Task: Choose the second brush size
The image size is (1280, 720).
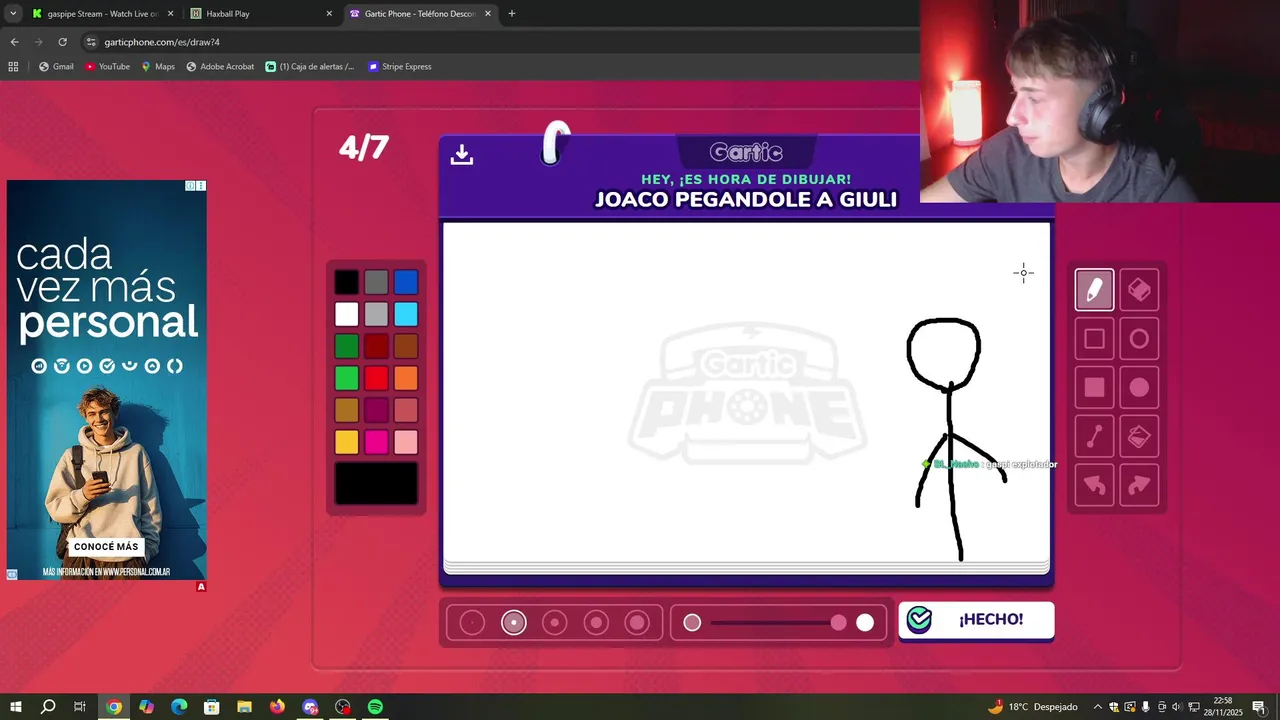Action: click(x=513, y=623)
